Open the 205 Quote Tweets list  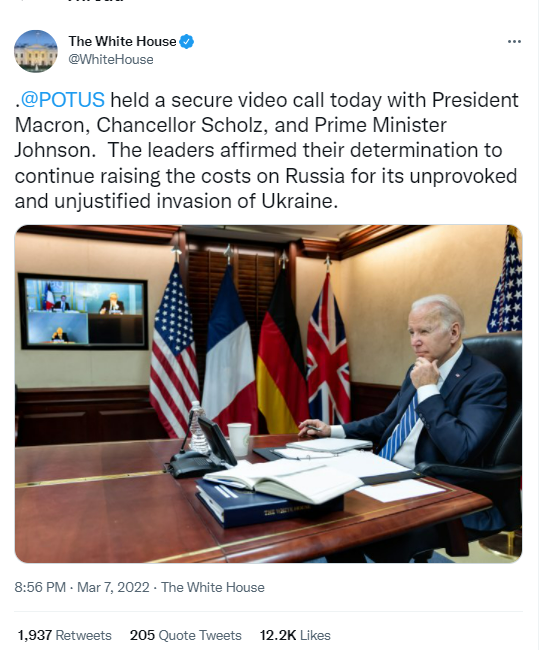(x=186, y=635)
